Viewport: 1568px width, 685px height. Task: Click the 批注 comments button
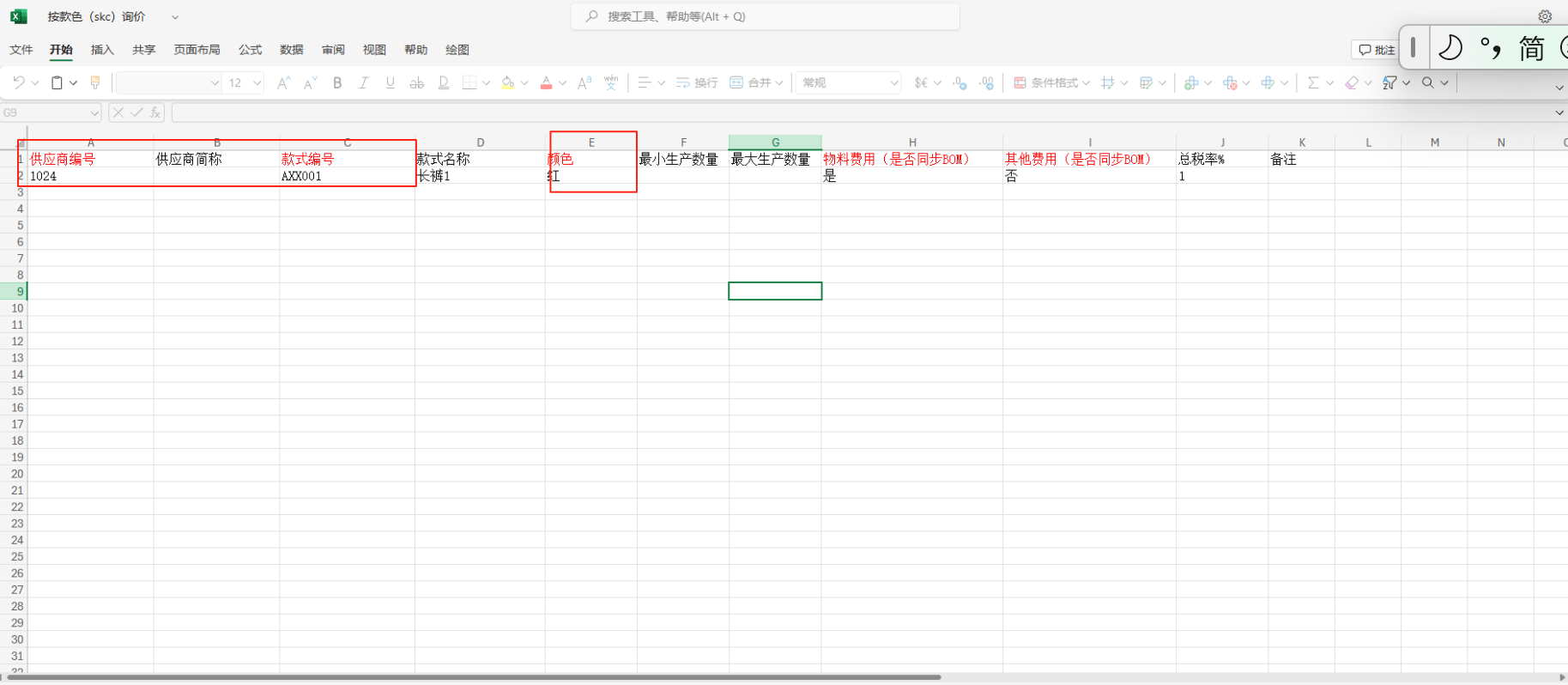[x=1376, y=50]
